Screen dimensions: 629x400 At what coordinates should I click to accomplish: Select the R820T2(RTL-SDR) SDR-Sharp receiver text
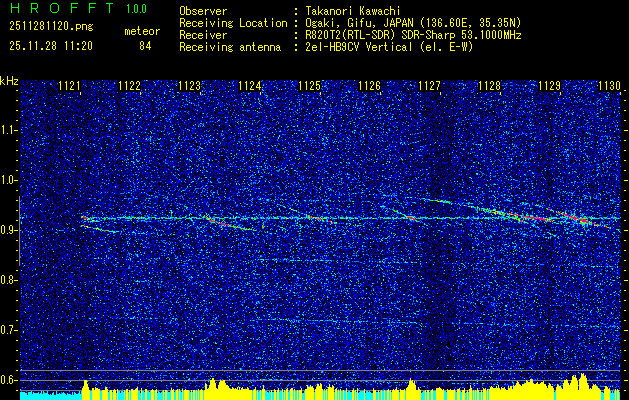[413, 35]
